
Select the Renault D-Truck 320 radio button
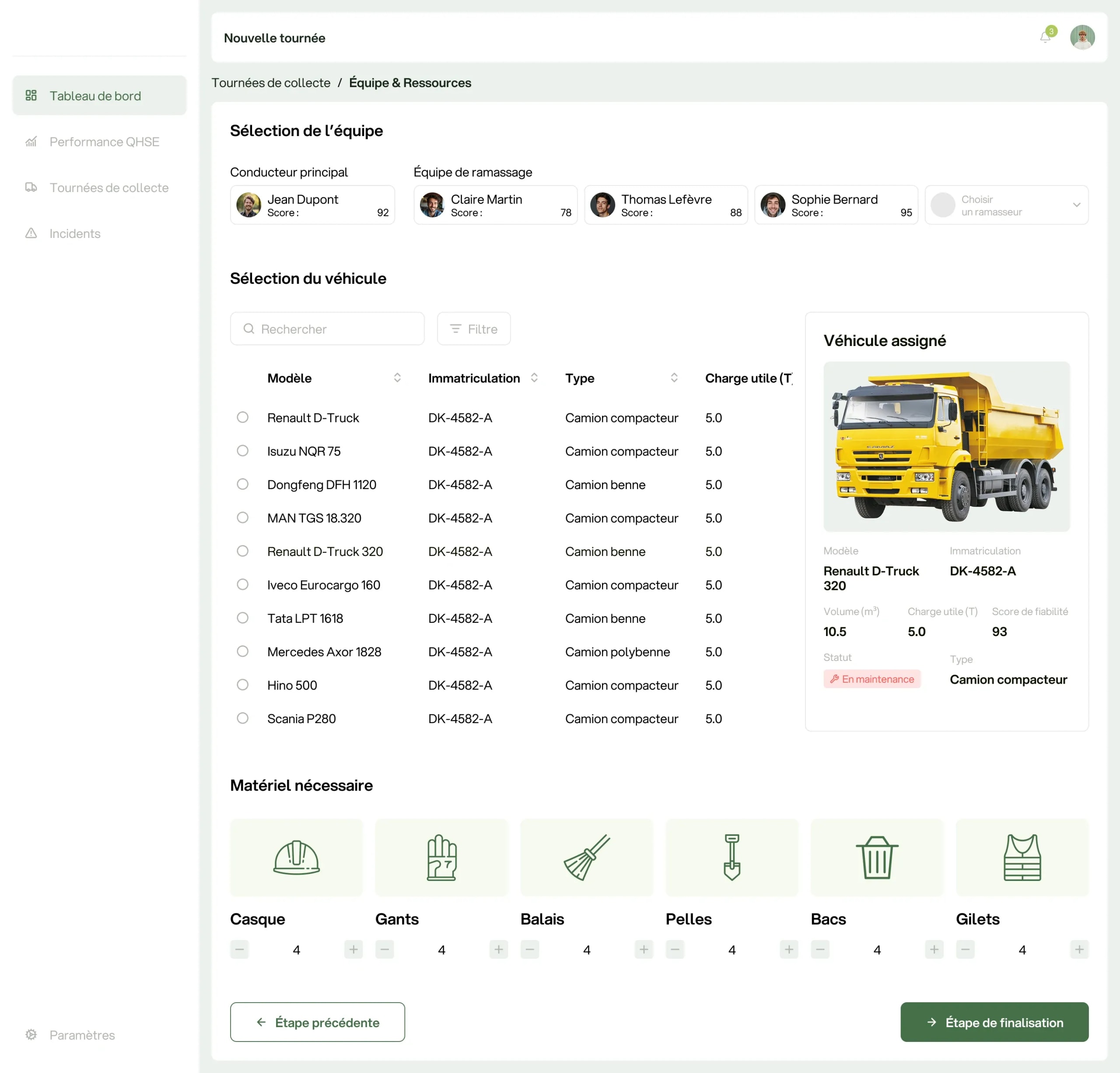tap(242, 551)
